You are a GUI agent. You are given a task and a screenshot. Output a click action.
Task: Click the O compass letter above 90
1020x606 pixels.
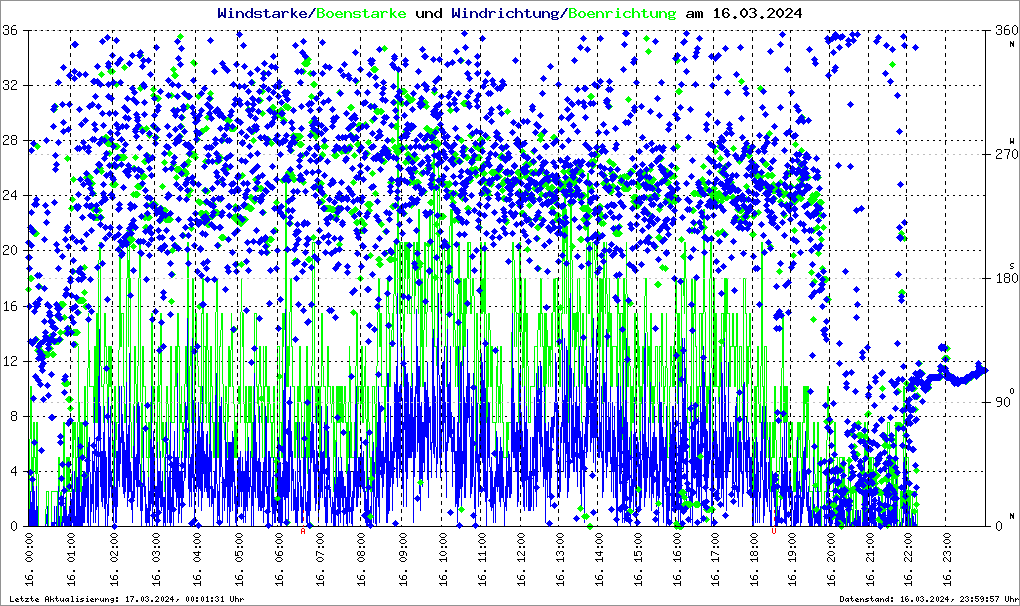[x=1012, y=389]
